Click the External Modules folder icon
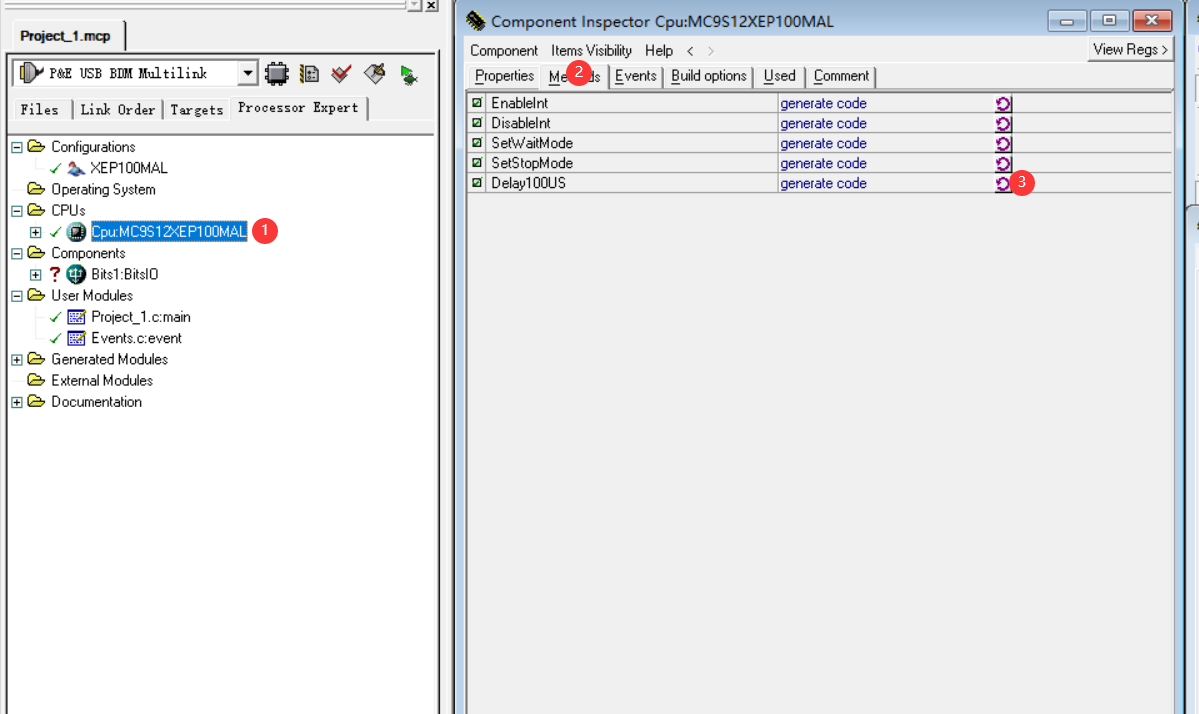Image resolution: width=1199 pixels, height=714 pixels. [36, 380]
